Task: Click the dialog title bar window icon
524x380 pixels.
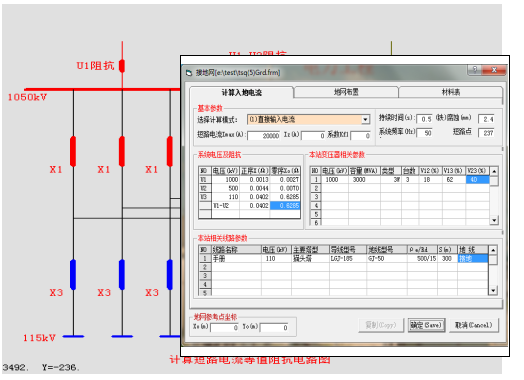Action: click(189, 73)
